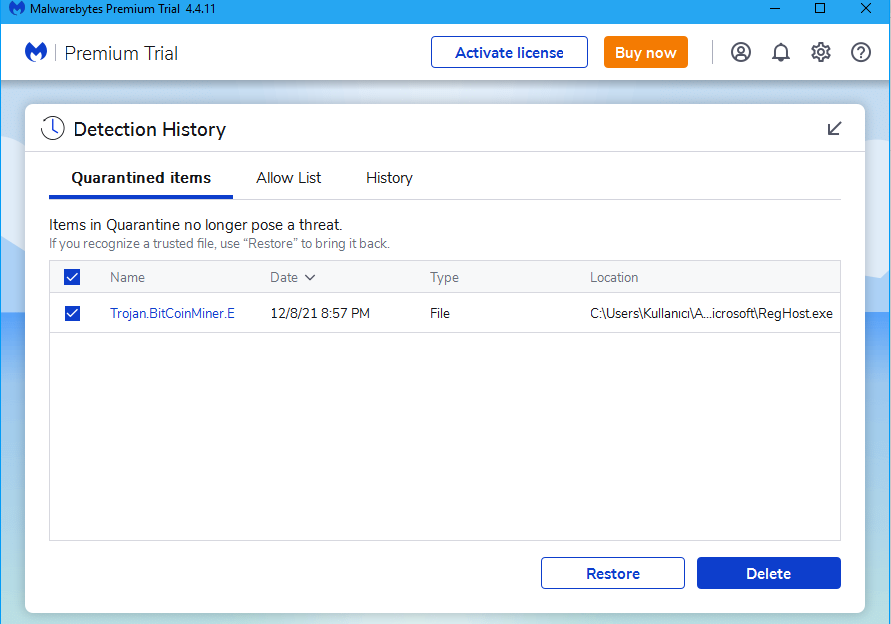Screen dimensions: 891x624
Task: Sort by the Date column arrow
Action: pyautogui.click(x=310, y=277)
